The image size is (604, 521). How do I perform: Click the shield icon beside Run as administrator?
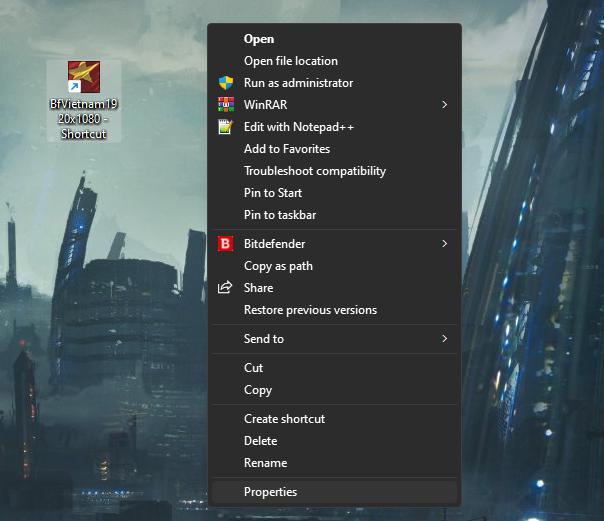[x=225, y=83]
